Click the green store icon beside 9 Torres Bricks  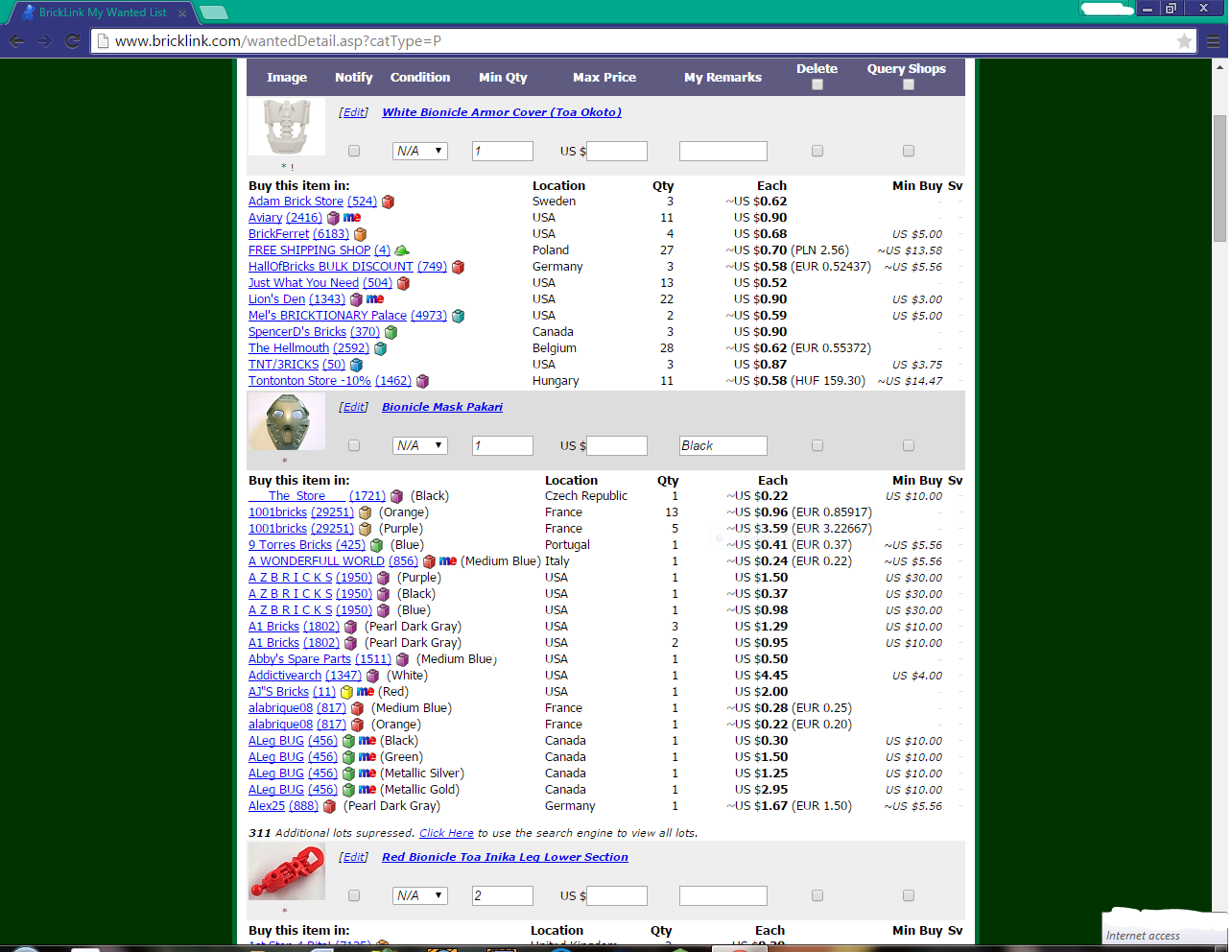pos(377,545)
